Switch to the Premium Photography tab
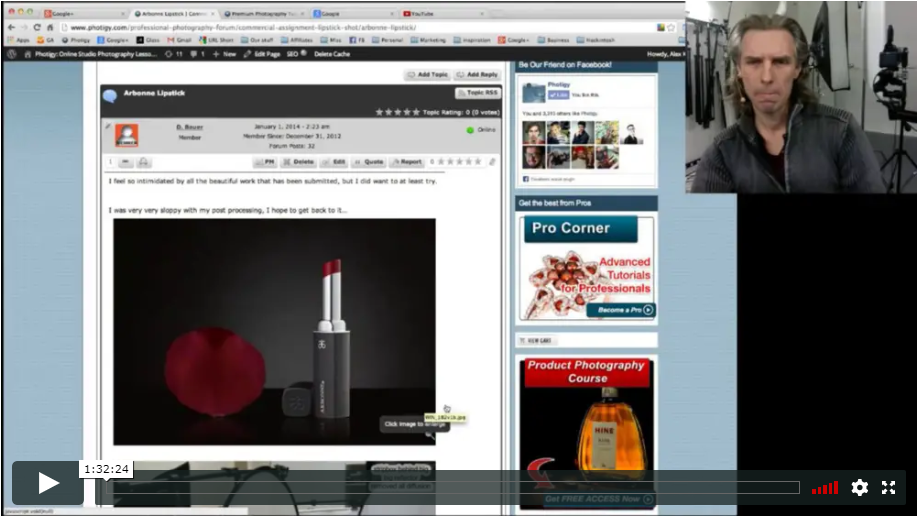Screen dimensions: 918x517 point(263,13)
